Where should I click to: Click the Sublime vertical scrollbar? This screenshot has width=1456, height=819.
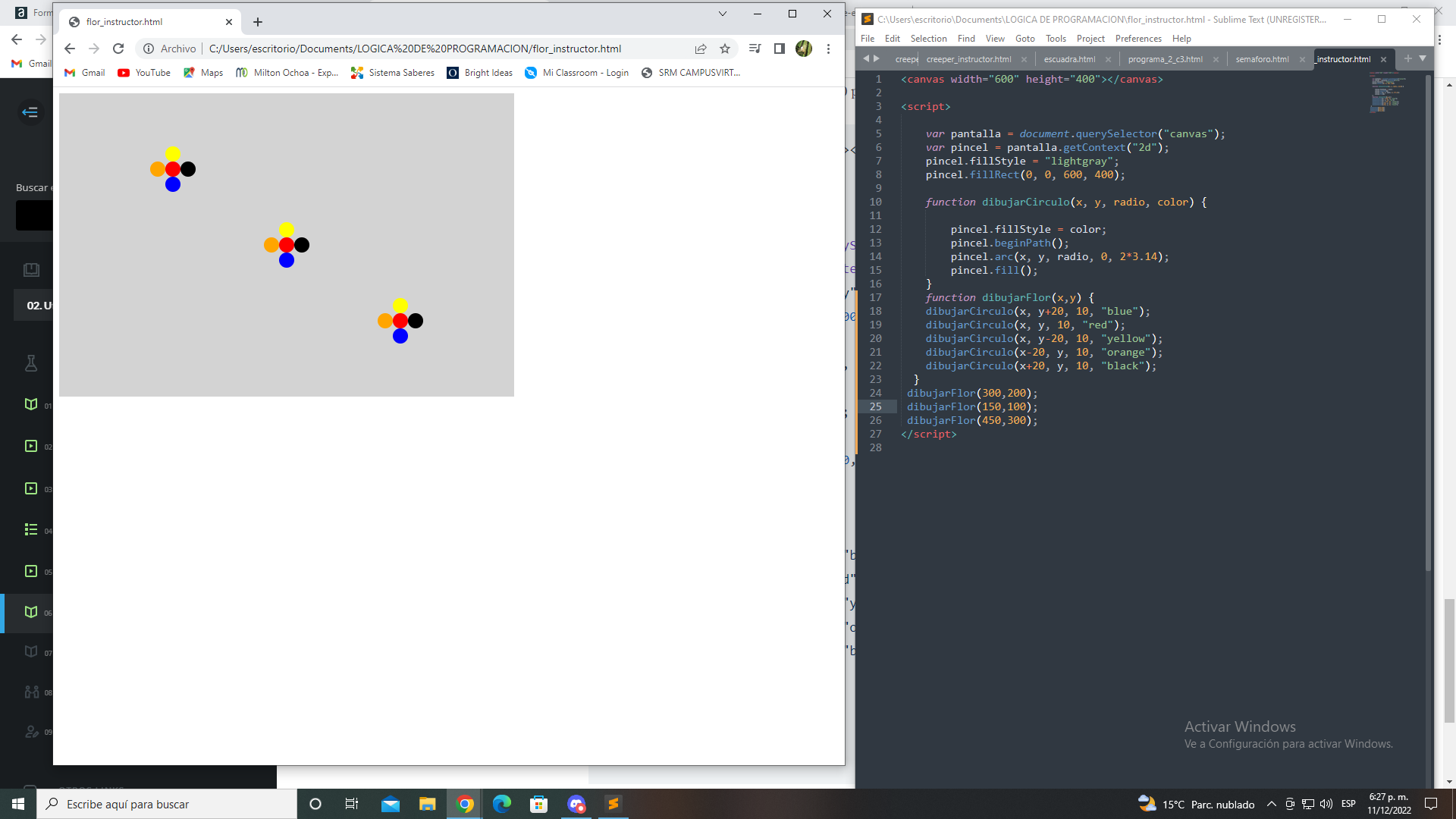click(1429, 322)
